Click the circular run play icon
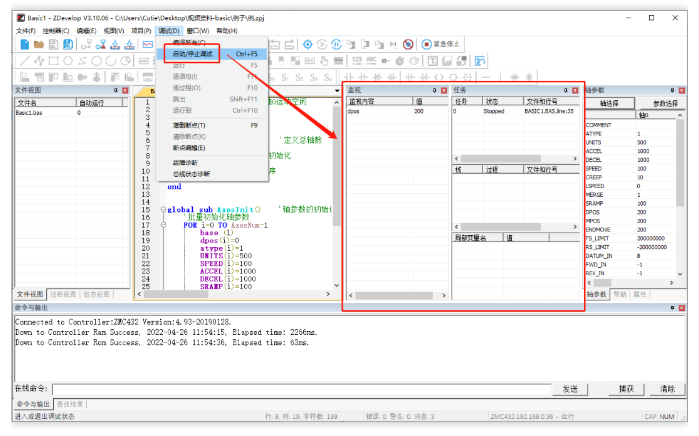The width and height of the screenshot is (699, 436). point(322,44)
